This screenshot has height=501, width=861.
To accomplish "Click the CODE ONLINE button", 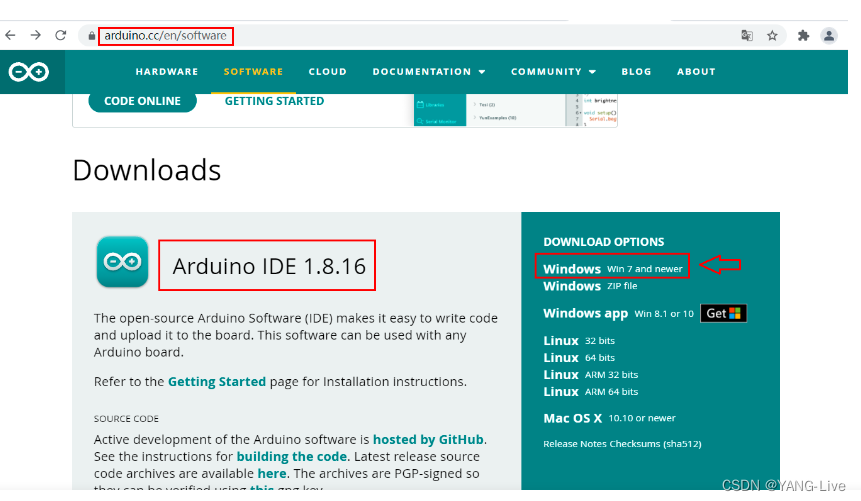I will (142, 102).
